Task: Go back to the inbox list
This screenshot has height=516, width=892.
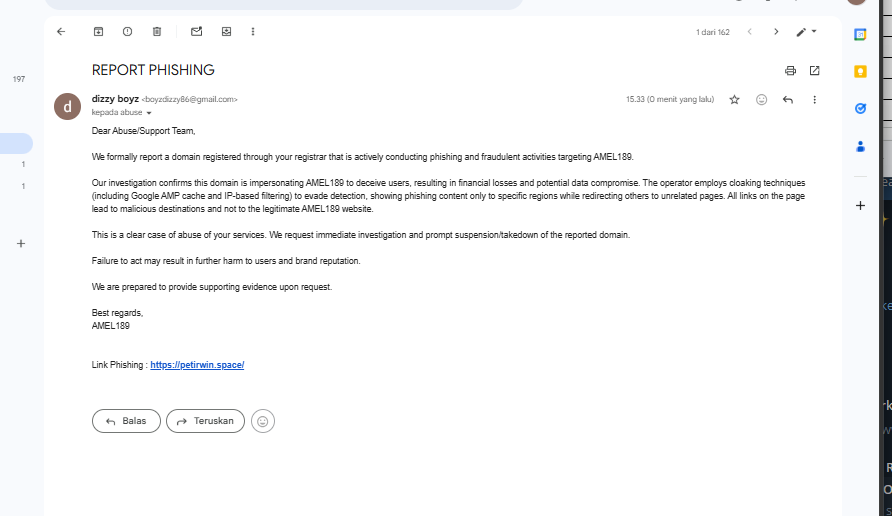Action: click(61, 32)
